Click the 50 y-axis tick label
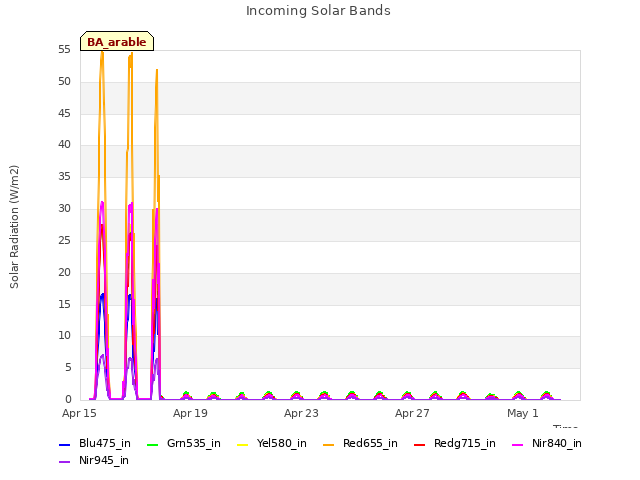Image resolution: width=640 pixels, height=480 pixels. (x=64, y=81)
